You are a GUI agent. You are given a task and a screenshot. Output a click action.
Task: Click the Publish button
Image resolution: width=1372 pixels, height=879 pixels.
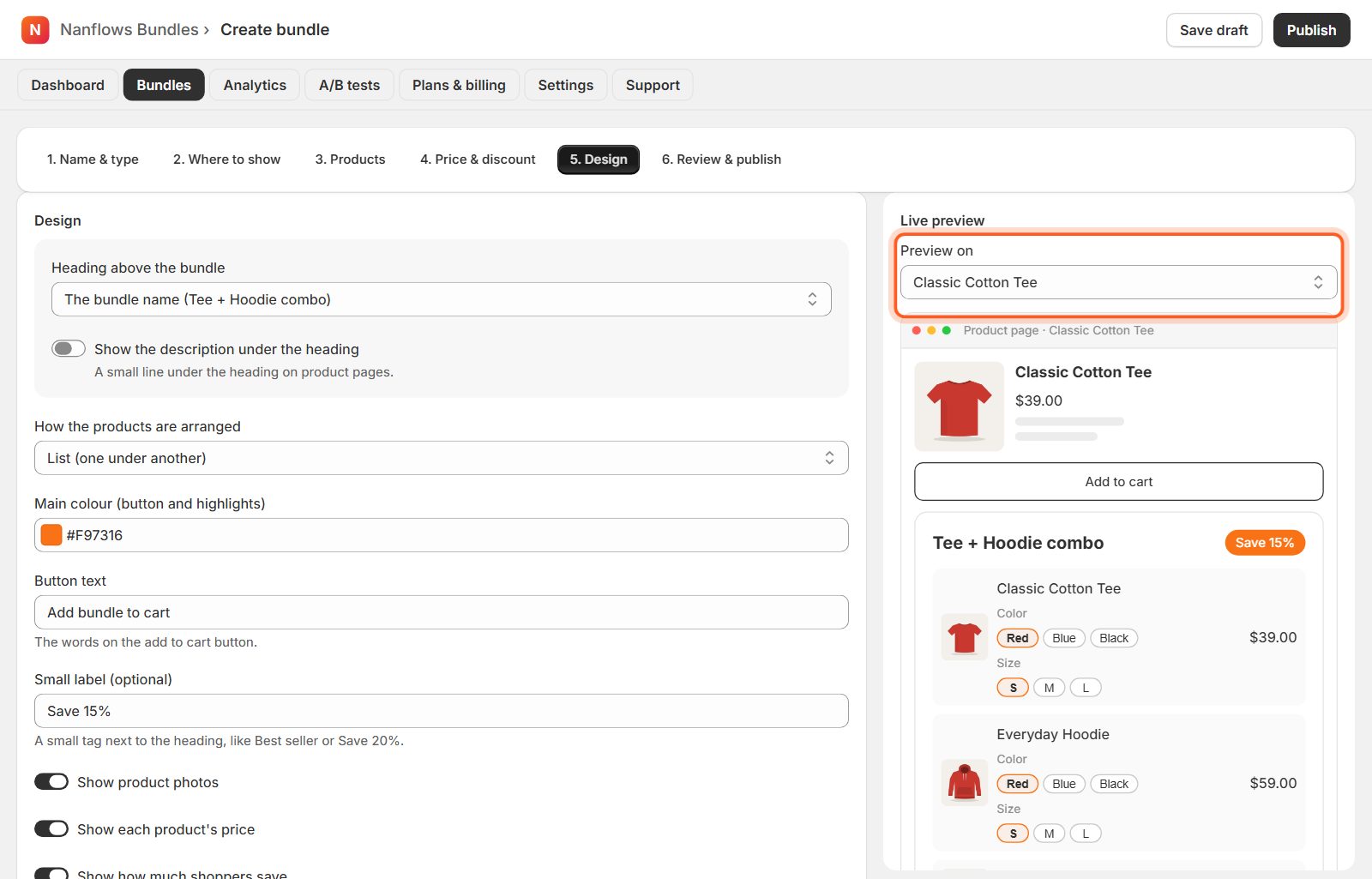(x=1311, y=30)
